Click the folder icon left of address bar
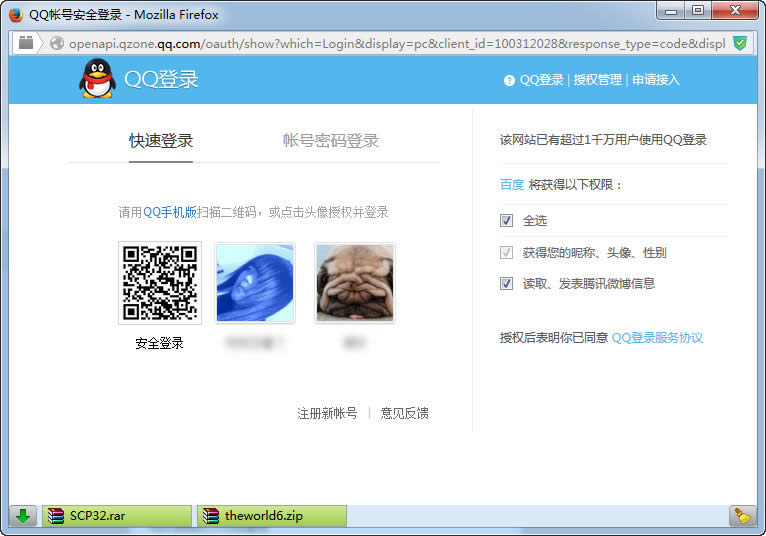 click(26, 43)
